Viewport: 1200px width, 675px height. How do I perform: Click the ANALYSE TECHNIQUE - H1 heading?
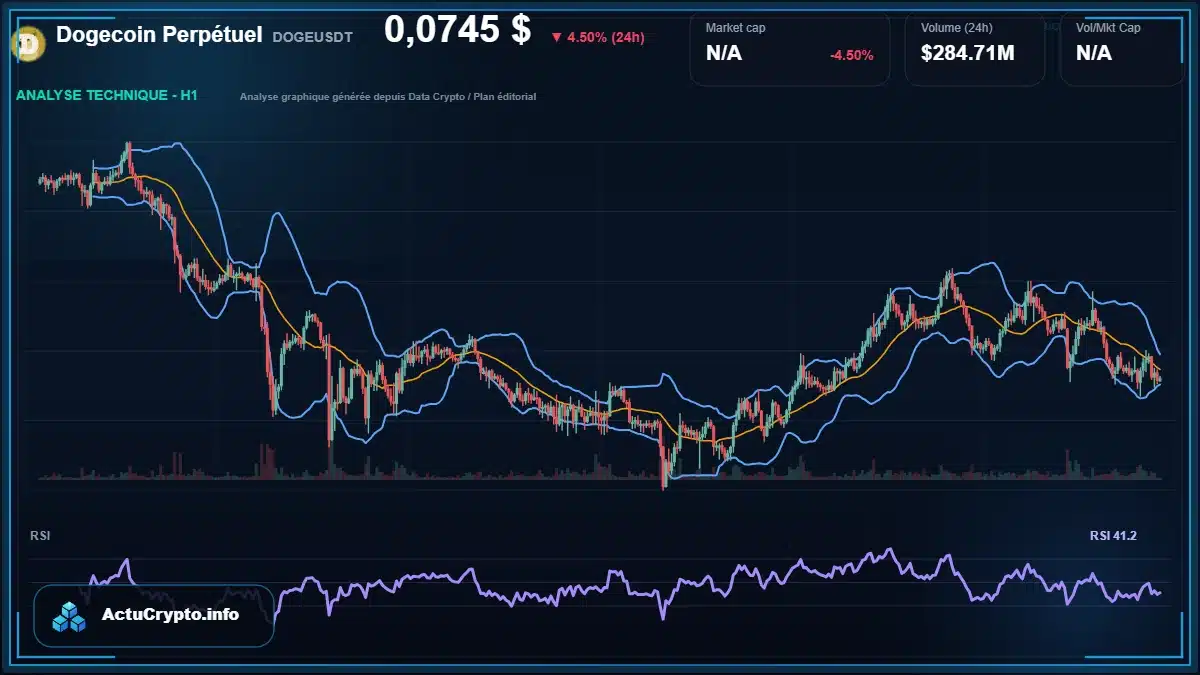tap(106, 95)
